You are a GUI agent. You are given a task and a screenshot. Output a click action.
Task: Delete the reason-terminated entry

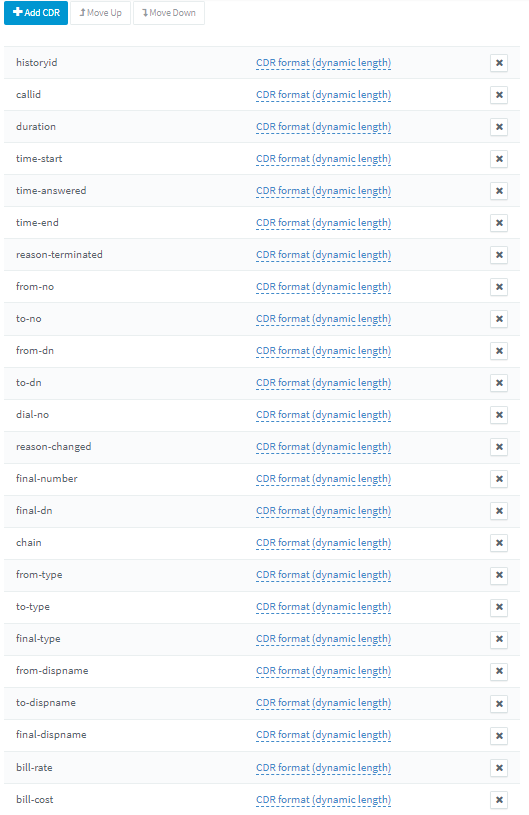point(499,255)
